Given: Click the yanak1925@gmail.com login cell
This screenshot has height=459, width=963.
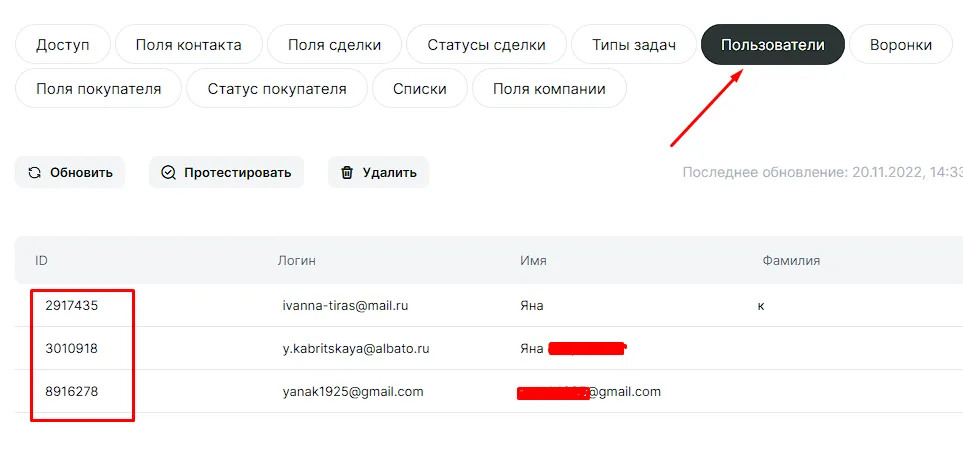Looking at the screenshot, I should click(353, 391).
